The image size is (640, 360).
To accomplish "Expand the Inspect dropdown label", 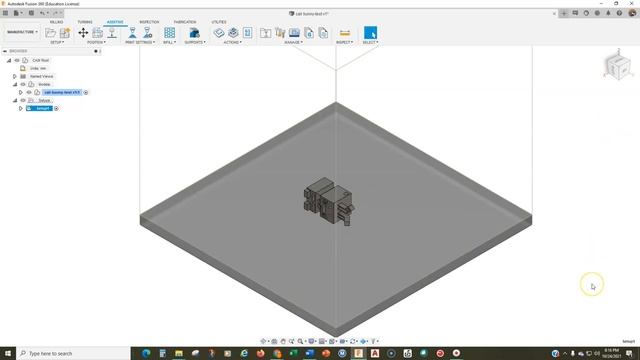I will 345,42.
